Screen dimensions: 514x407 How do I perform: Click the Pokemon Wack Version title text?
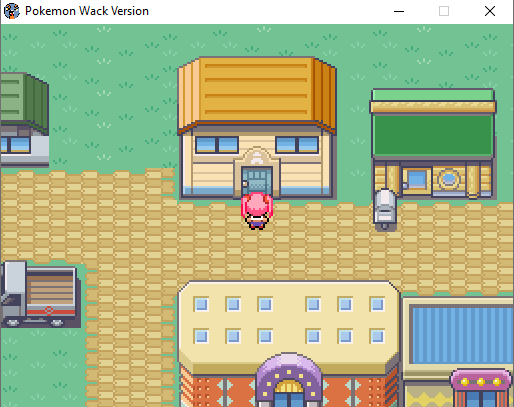(x=87, y=11)
